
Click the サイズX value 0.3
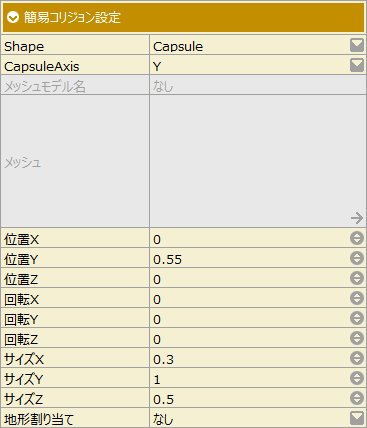tap(163, 360)
